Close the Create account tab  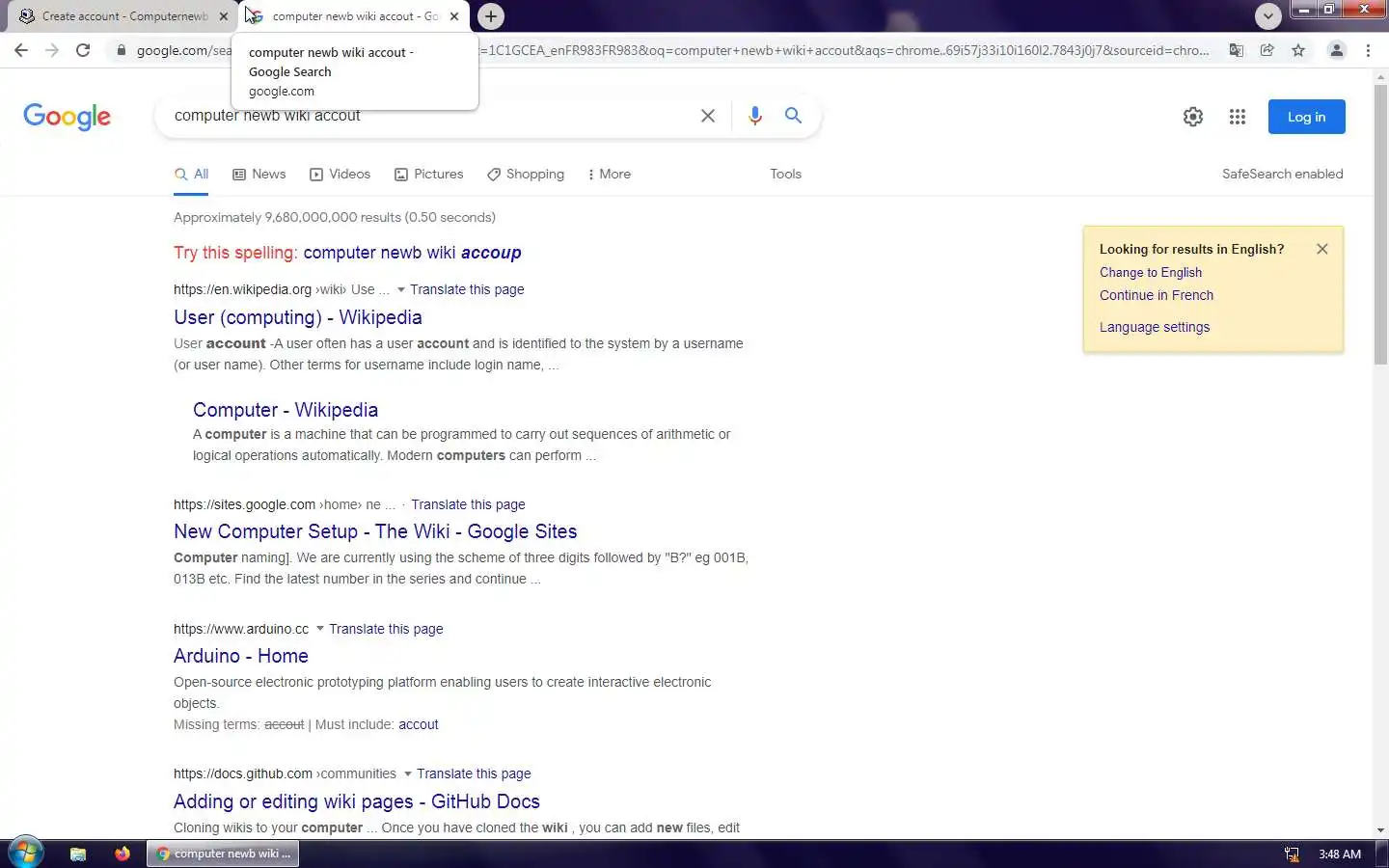(224, 16)
